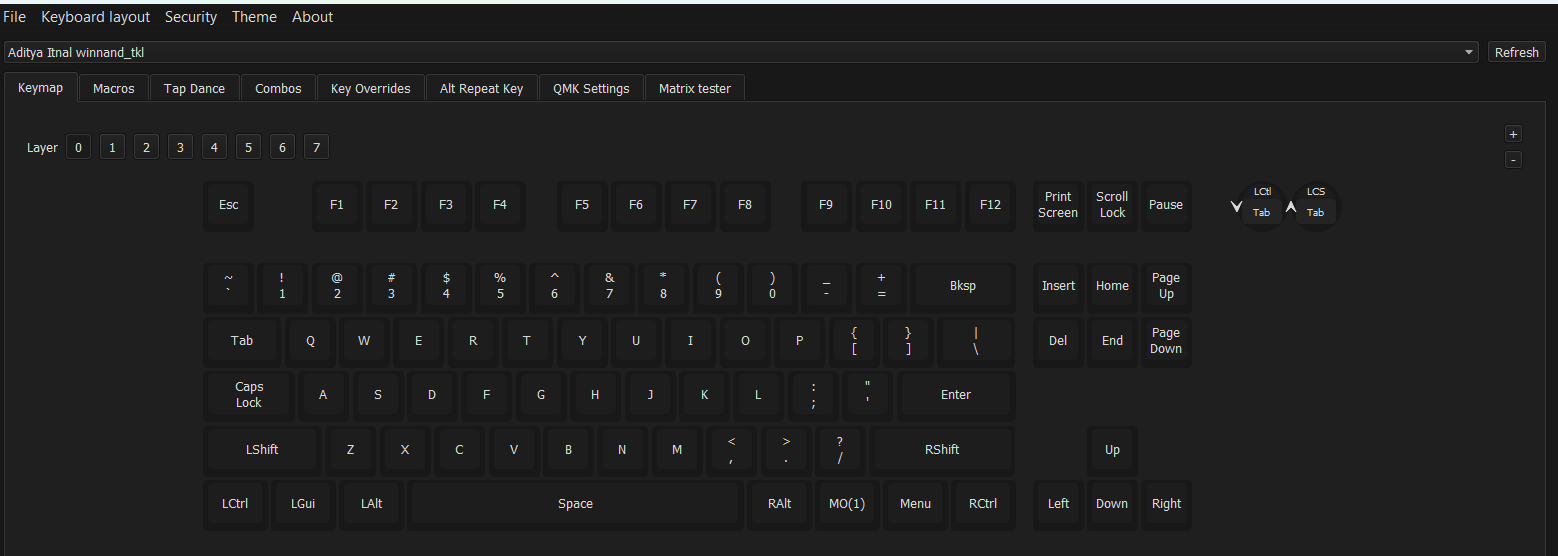Select the F5 key
The height and width of the screenshot is (556, 1558).
(x=582, y=205)
